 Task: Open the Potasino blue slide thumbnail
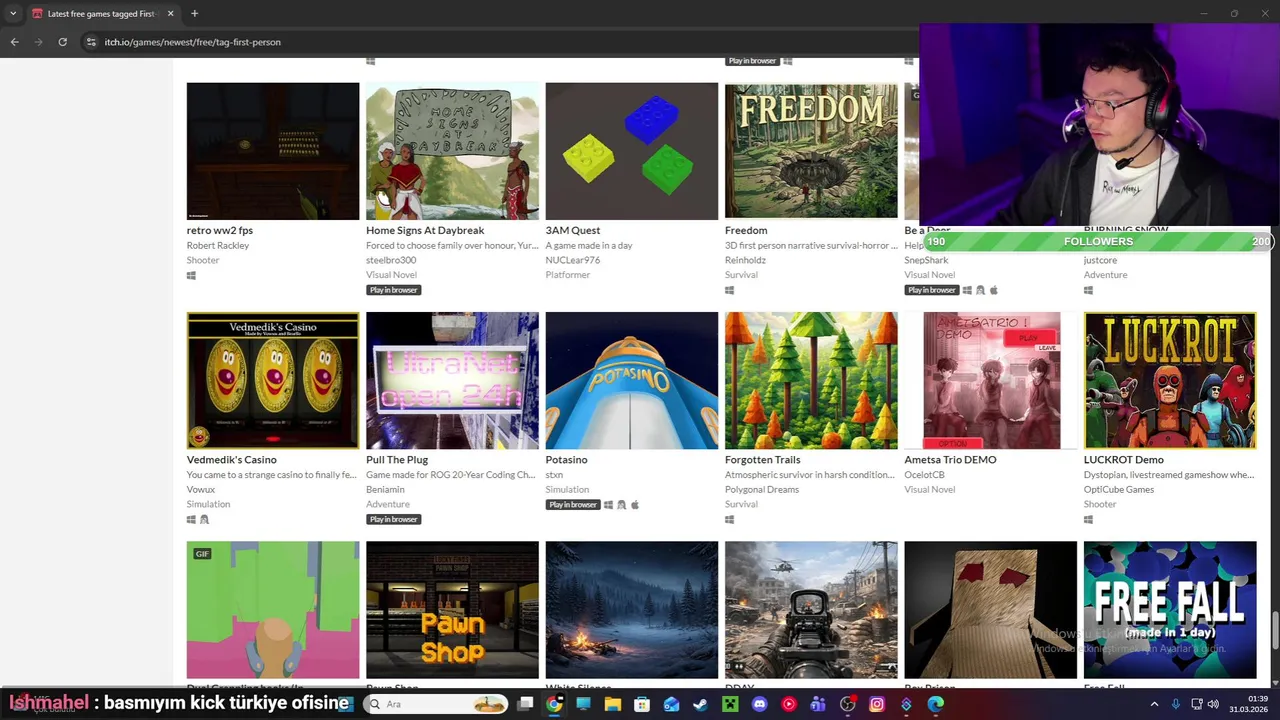tap(631, 380)
